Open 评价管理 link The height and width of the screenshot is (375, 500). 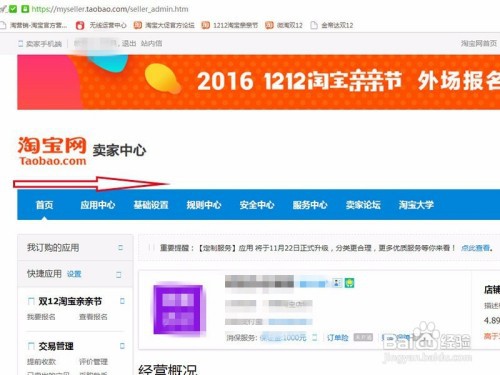(93, 362)
